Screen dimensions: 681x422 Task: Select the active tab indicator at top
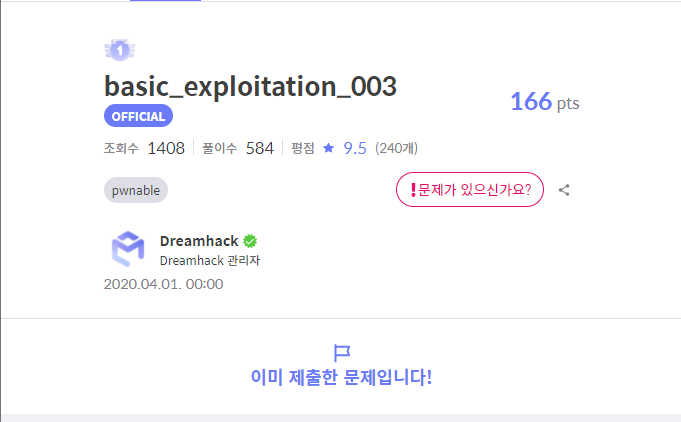tap(165, 0)
